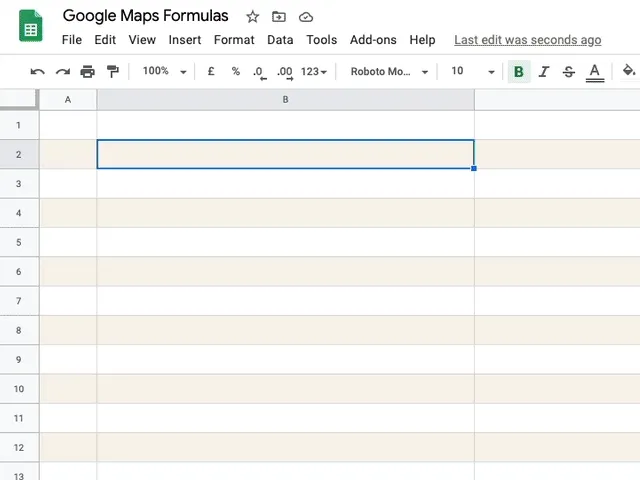Star the Google Maps Formulas document
The height and width of the screenshot is (480, 640).
click(253, 17)
